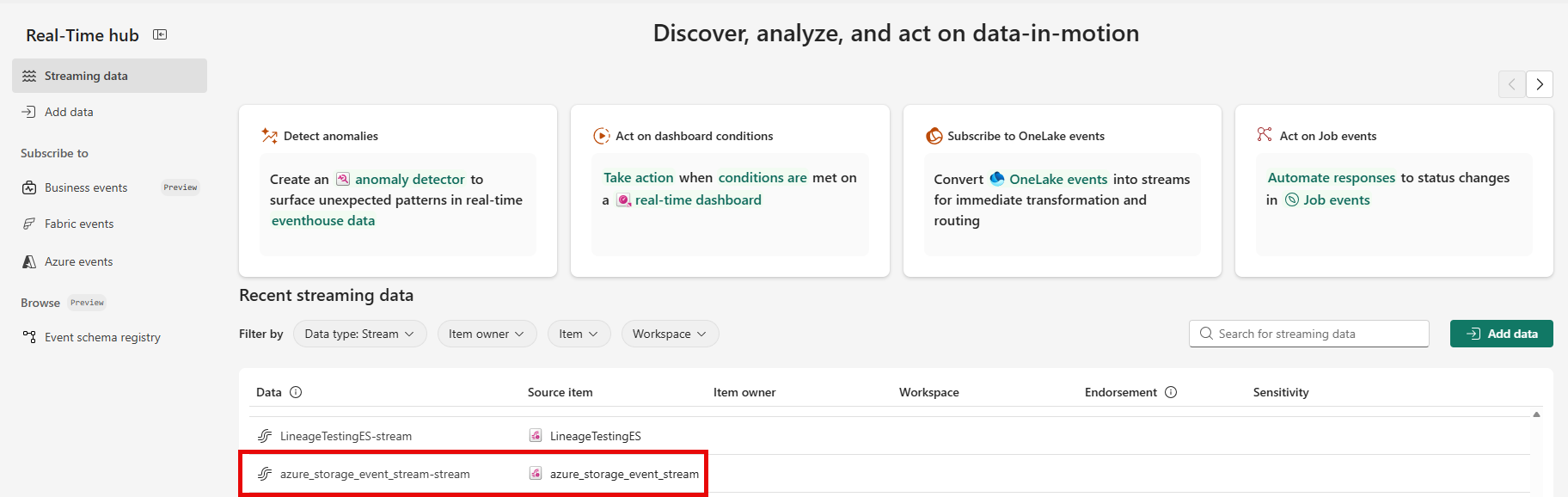Screen dimensions: 1568x497
Task: Click the OneLake events link
Action: click(x=1058, y=179)
